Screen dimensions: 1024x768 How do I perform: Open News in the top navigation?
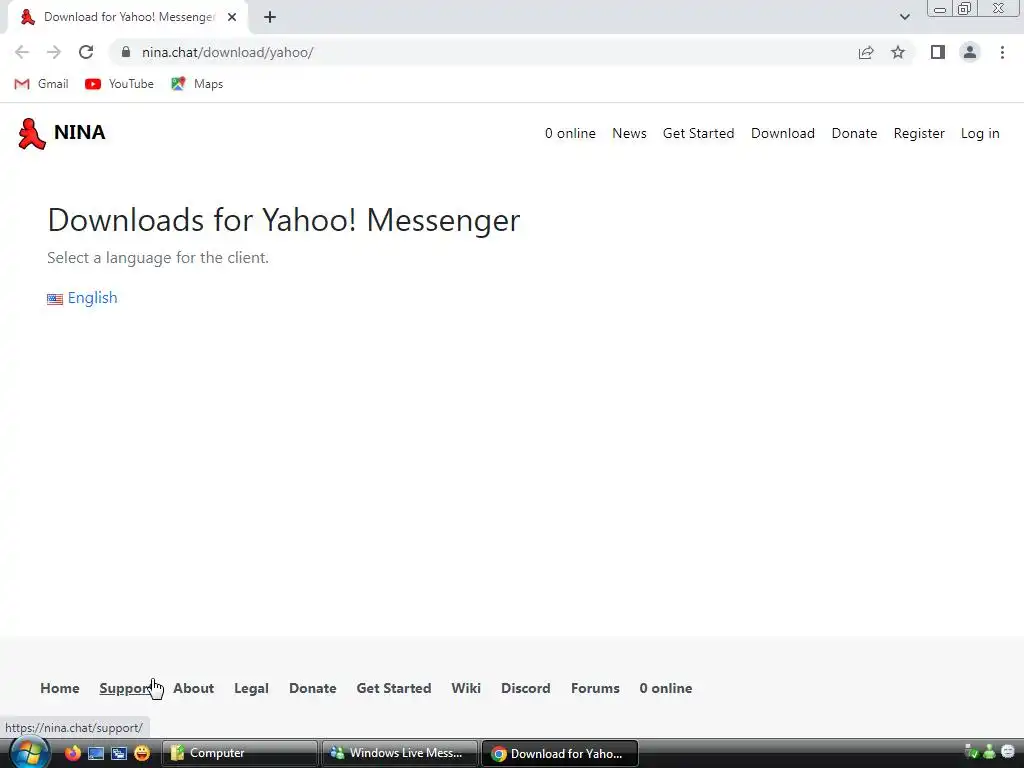[629, 133]
